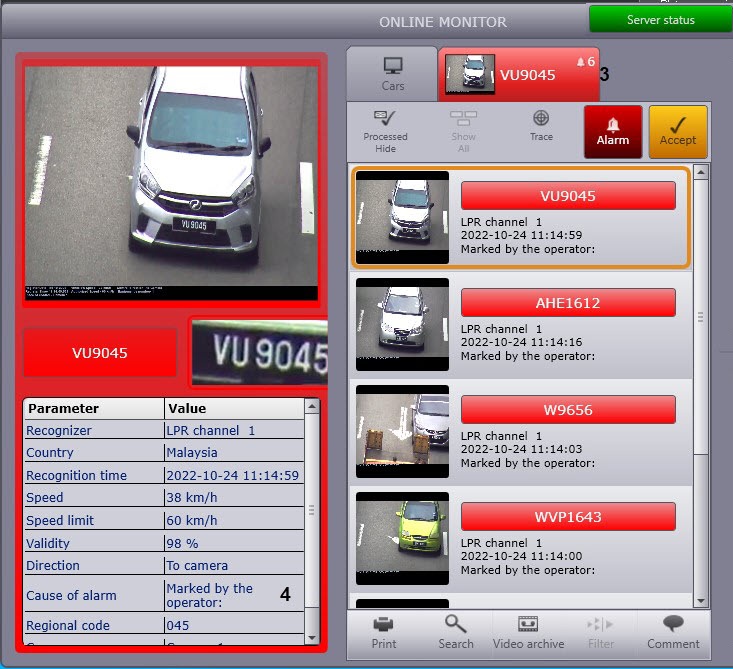Open thumbnail of the VU9045 car
The width and height of the screenshot is (733, 669).
tap(402, 217)
